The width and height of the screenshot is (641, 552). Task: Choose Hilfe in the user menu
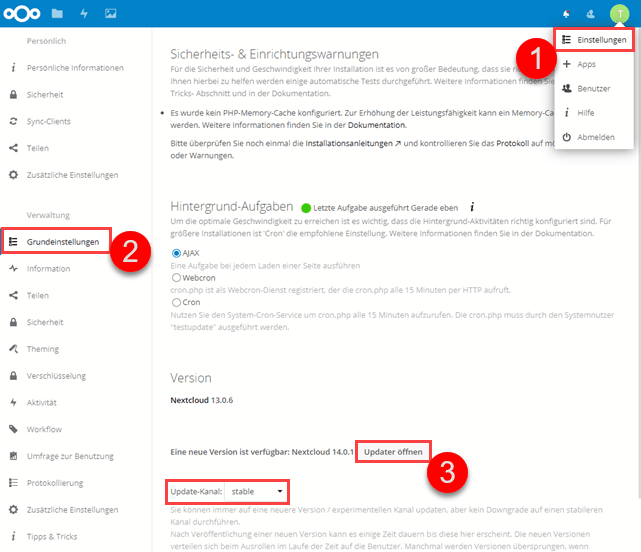pos(594,113)
